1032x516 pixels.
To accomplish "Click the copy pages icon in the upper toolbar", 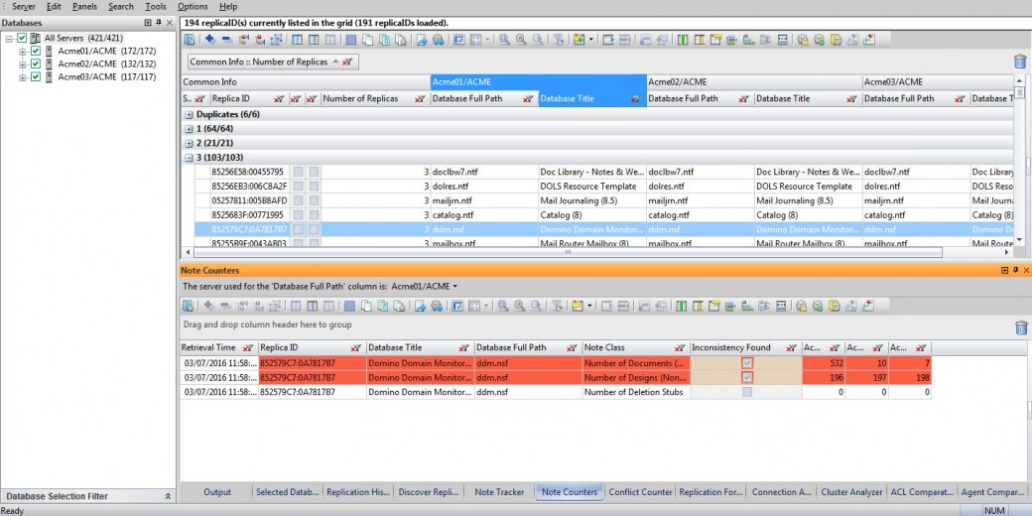I will click(367, 39).
